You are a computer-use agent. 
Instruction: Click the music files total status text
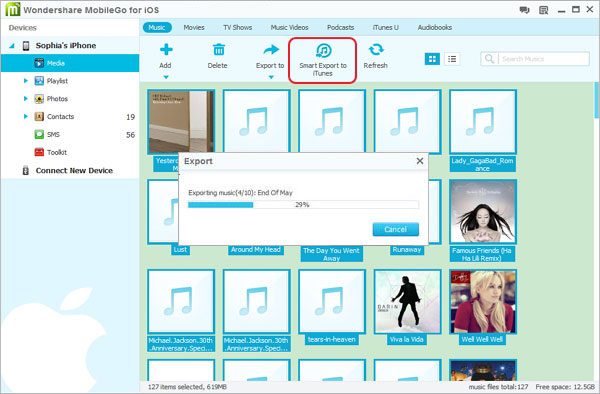click(x=498, y=387)
